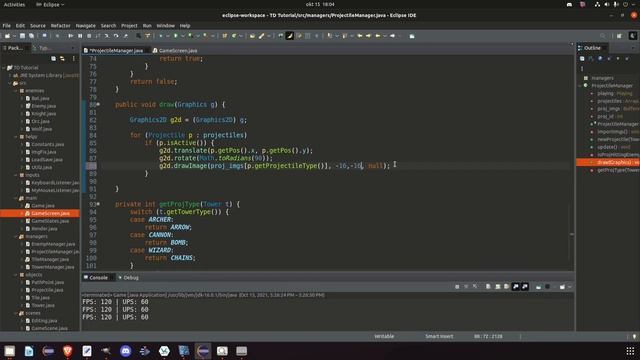Collapse the inputs package

(x=16, y=175)
